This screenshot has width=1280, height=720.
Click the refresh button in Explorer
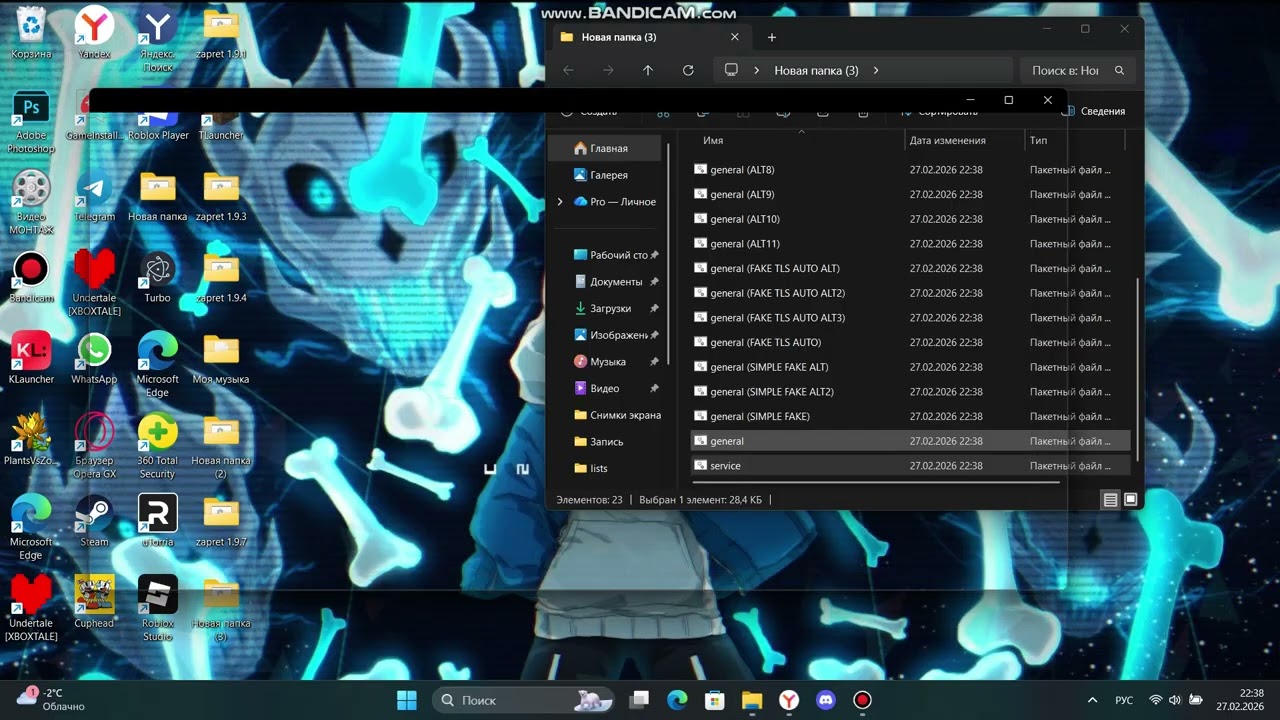coord(688,70)
